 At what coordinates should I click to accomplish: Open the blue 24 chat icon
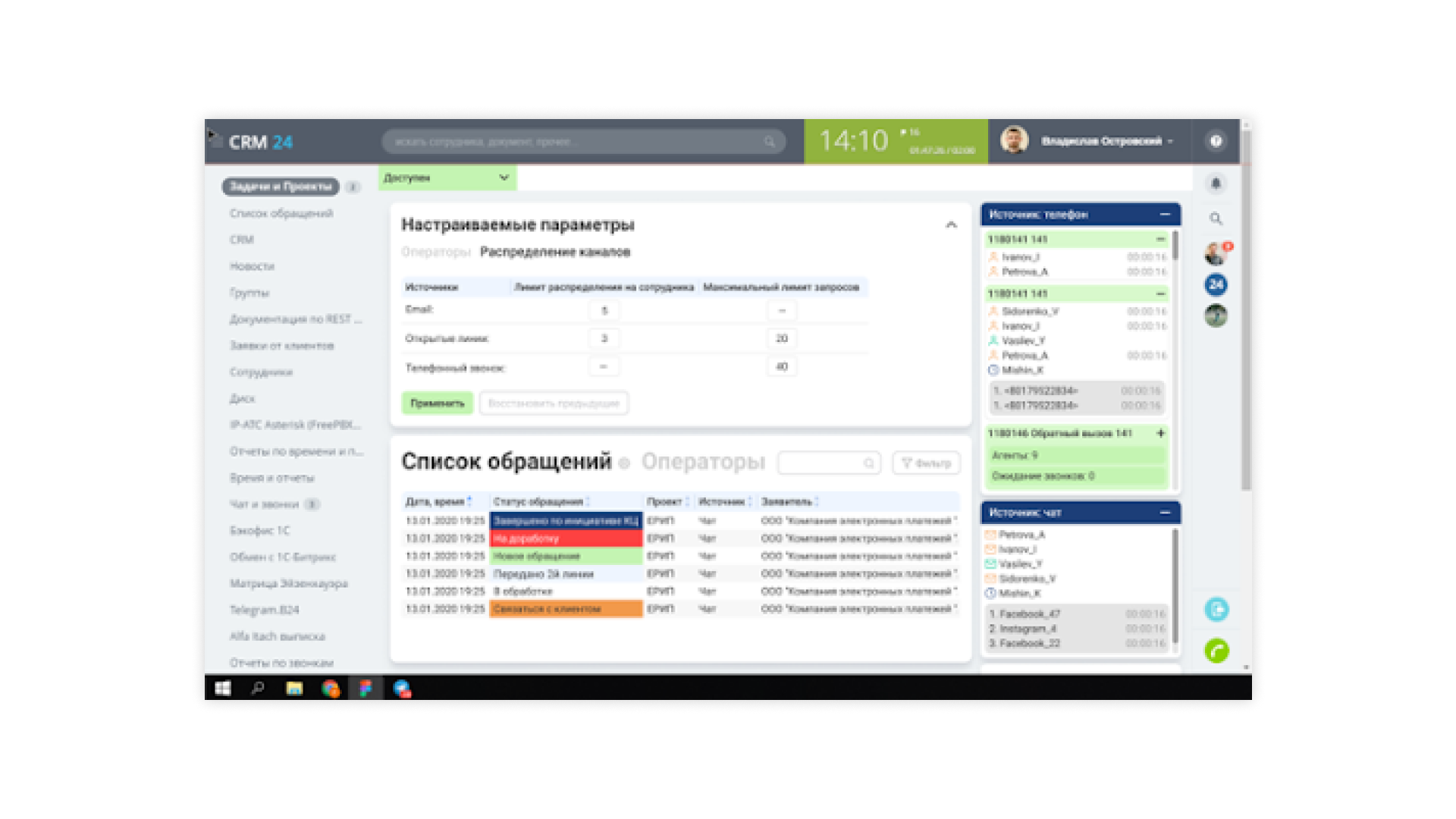coord(1216,284)
